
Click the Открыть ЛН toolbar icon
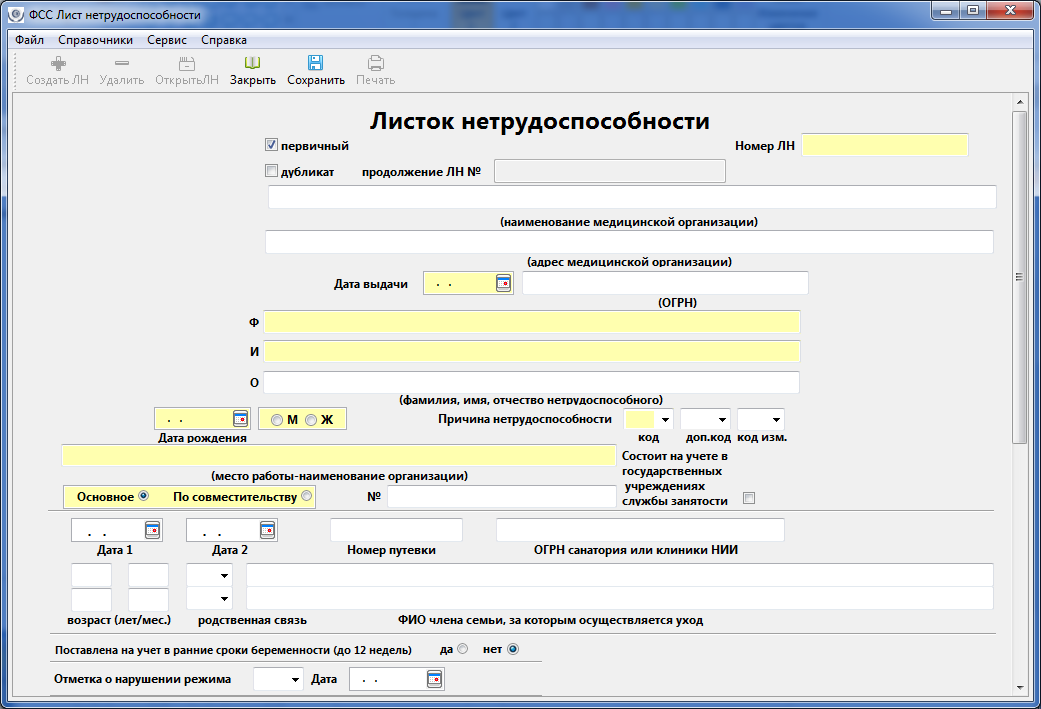pos(187,63)
